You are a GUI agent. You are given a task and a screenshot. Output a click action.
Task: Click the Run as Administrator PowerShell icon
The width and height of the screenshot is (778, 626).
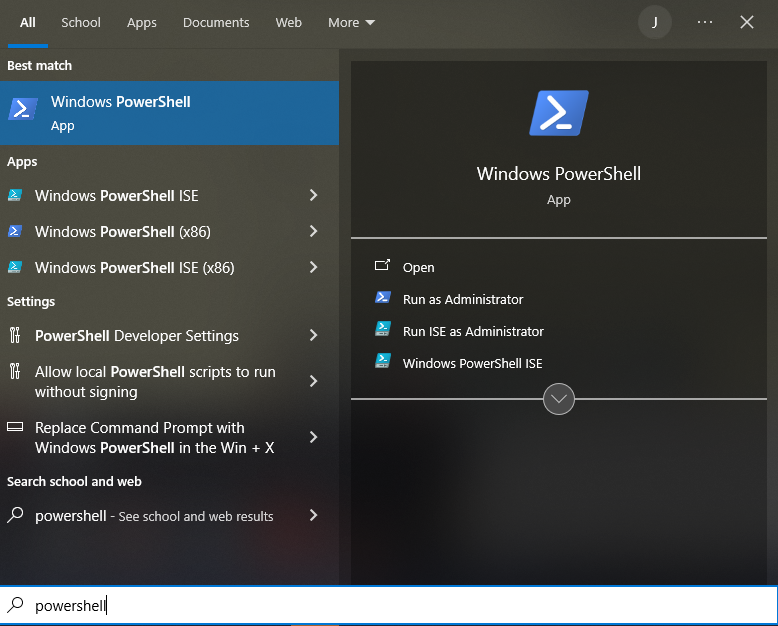tap(383, 298)
